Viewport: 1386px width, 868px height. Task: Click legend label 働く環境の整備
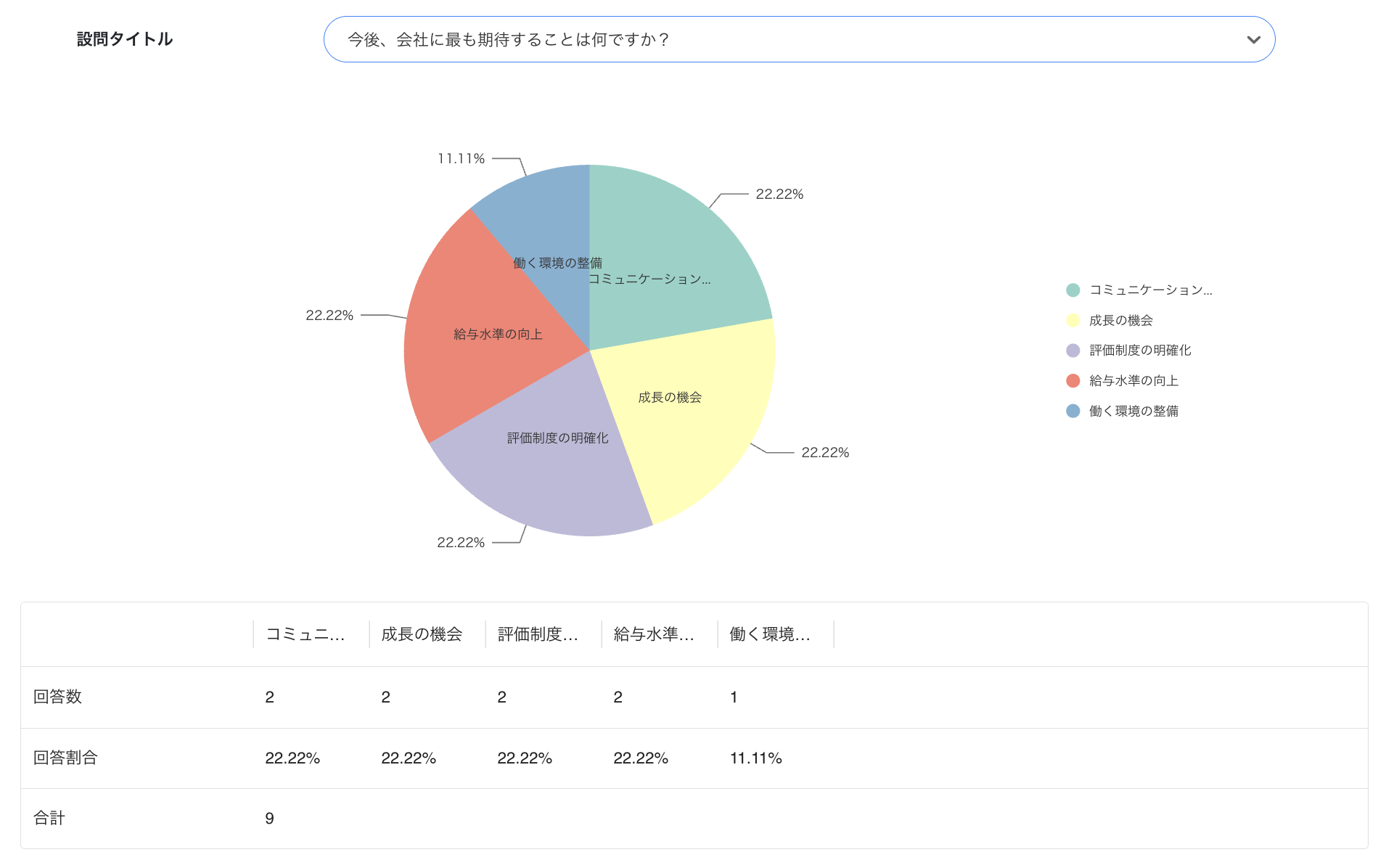1133,412
